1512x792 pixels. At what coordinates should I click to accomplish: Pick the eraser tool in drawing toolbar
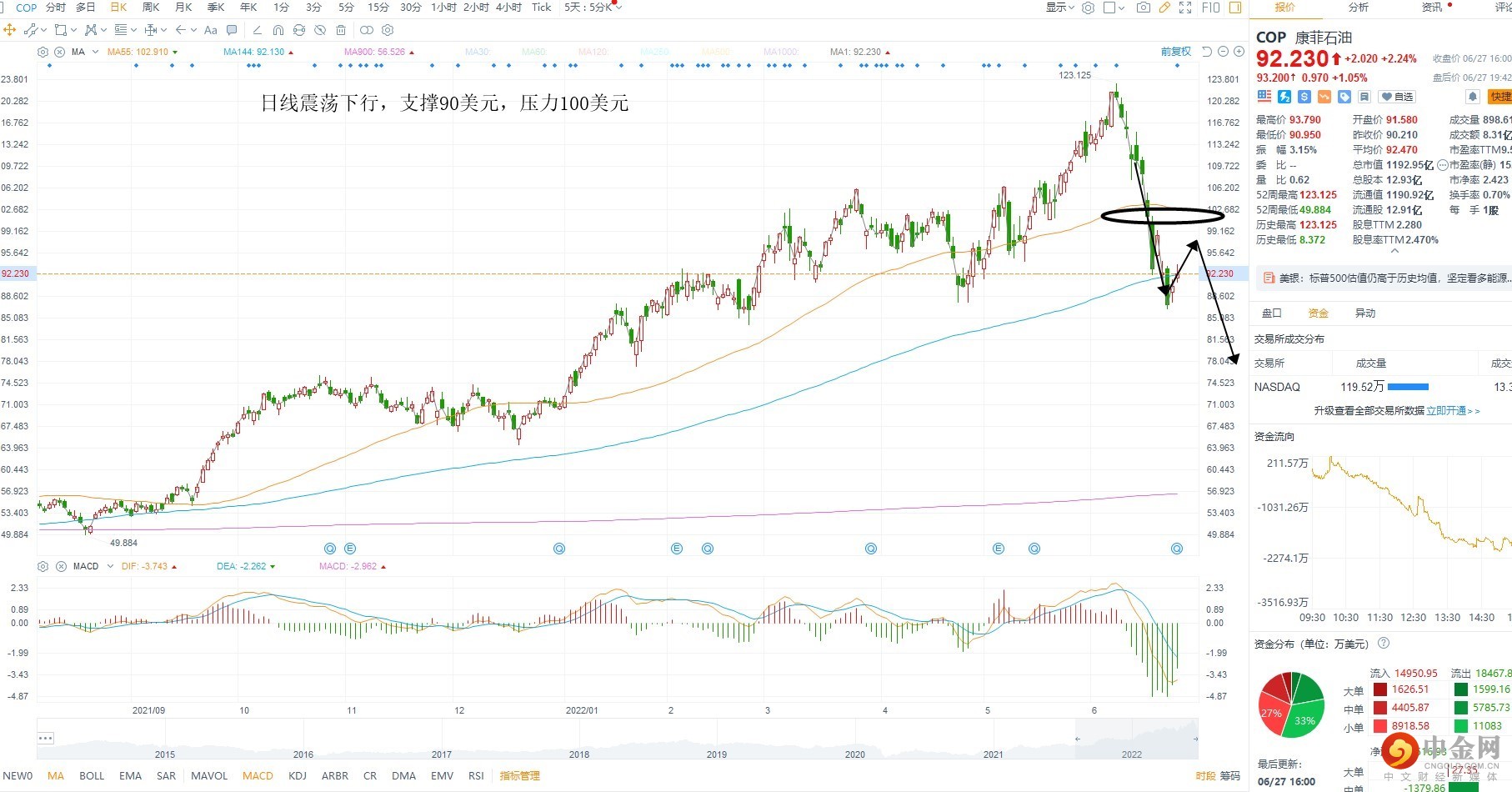coord(257,30)
